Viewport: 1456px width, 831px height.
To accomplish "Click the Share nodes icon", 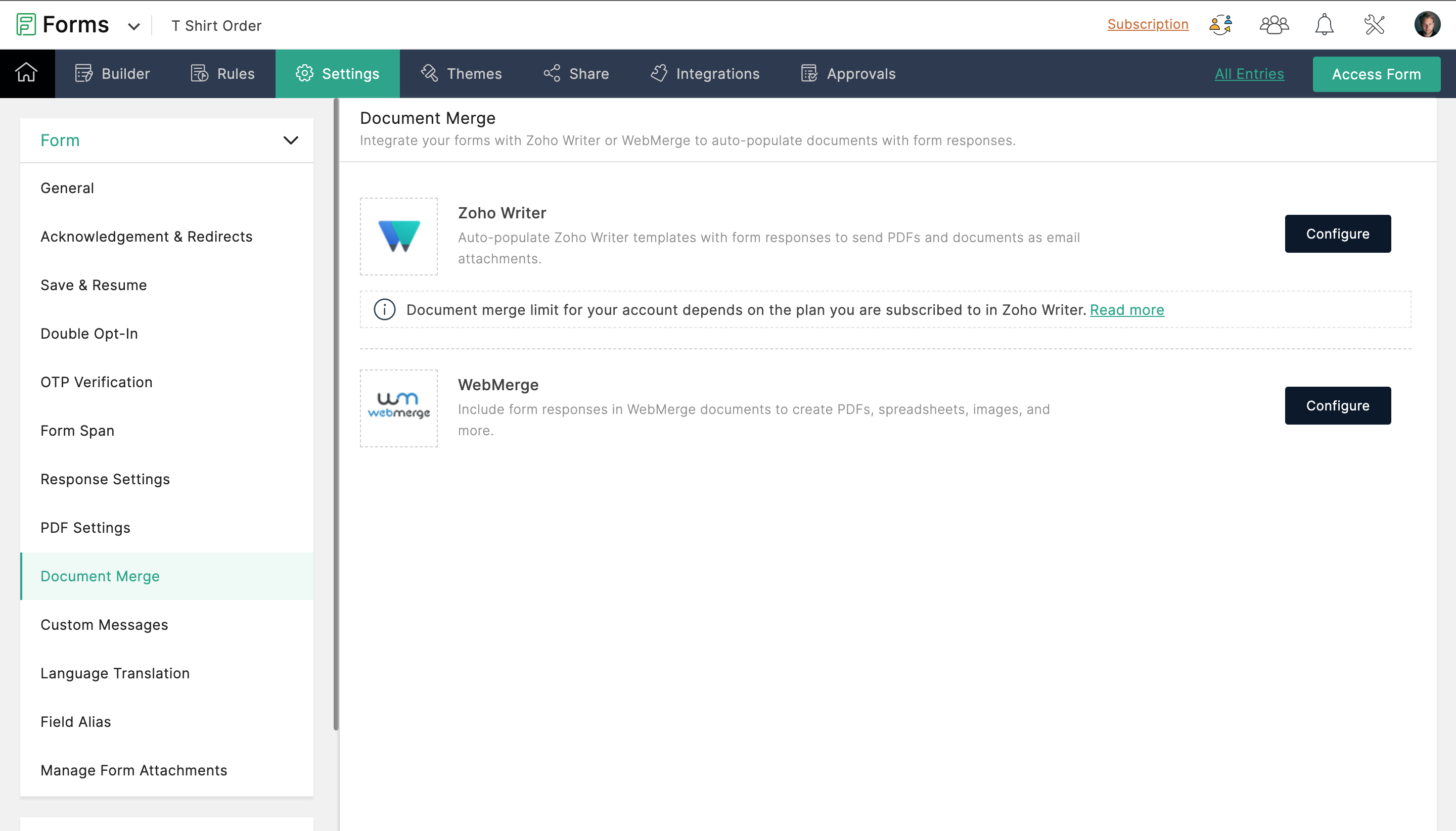I will [552, 73].
